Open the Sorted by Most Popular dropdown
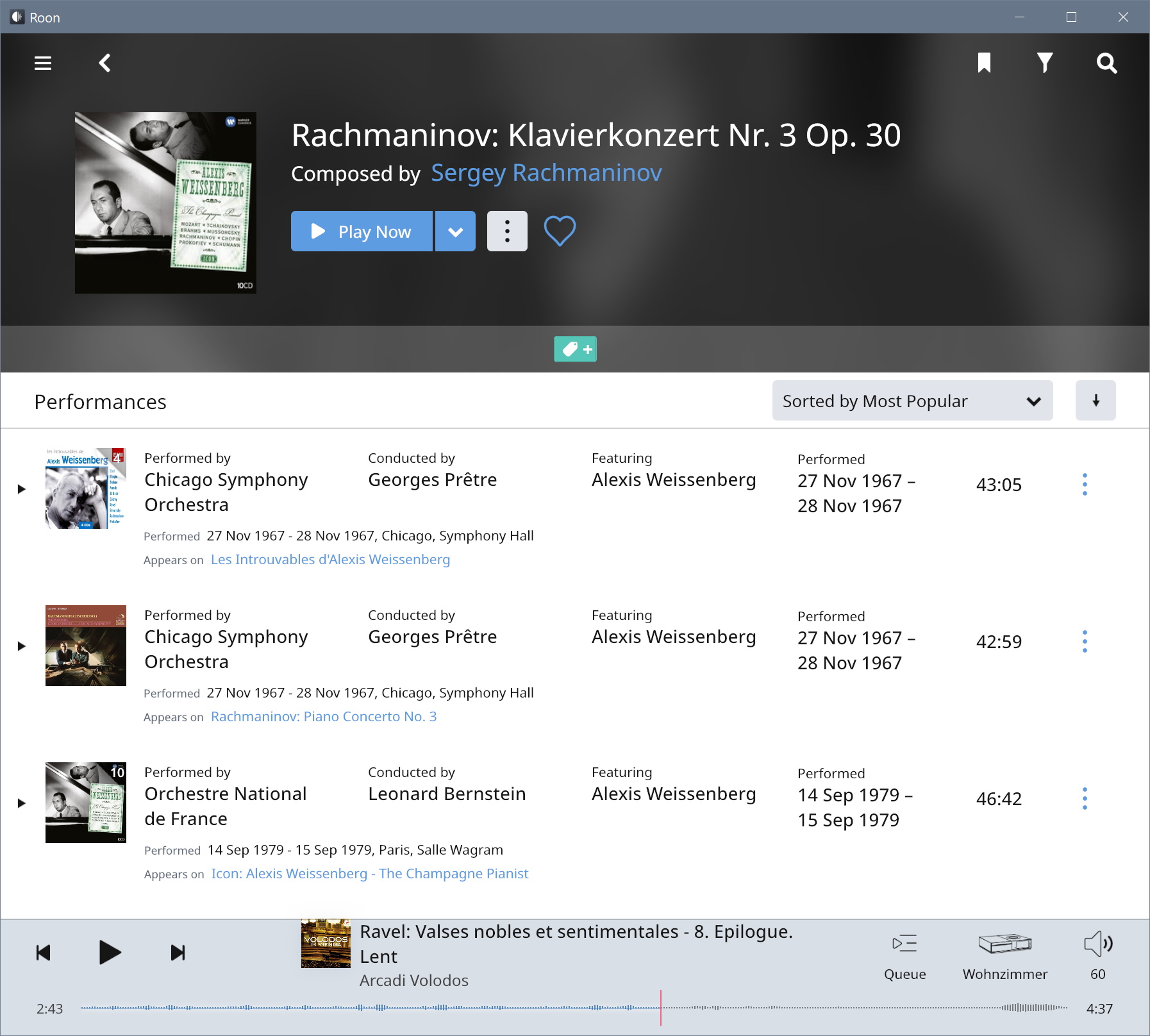1150x1036 pixels. (912, 401)
